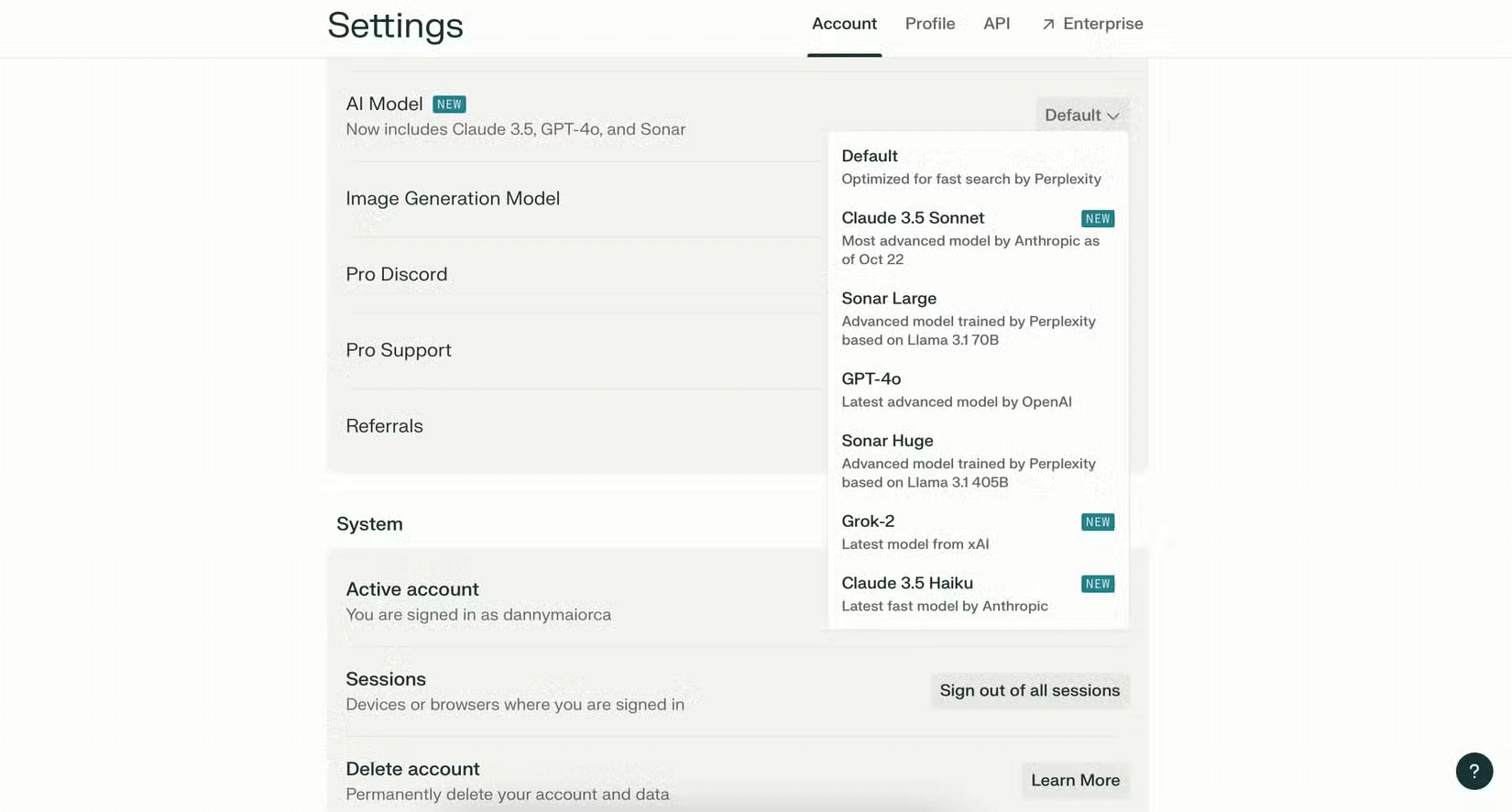Click the Enterprise external link arrow icon
1512x812 pixels.
pyautogui.click(x=1048, y=25)
